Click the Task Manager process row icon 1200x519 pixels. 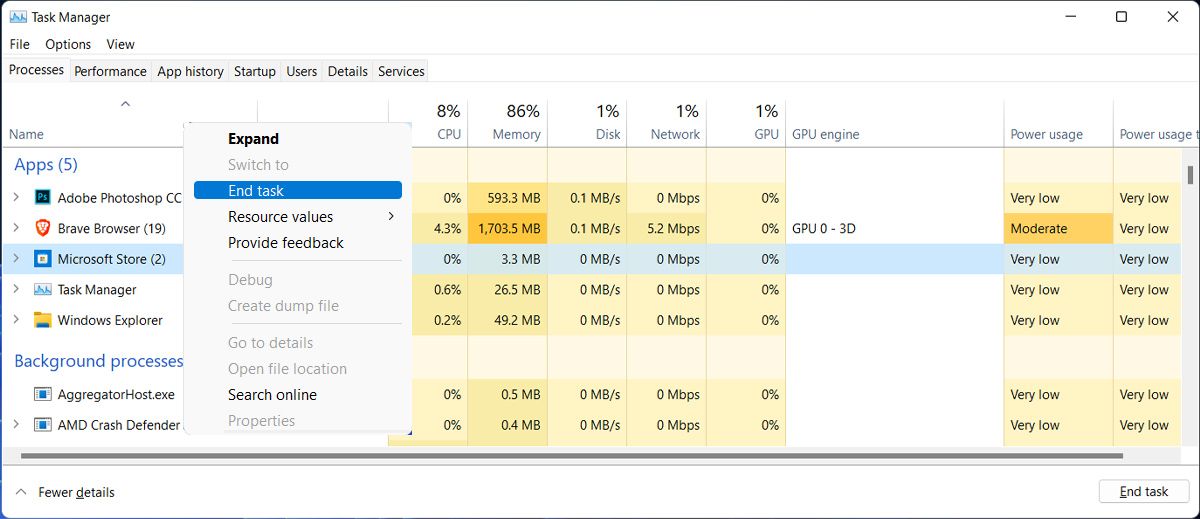pos(42,290)
